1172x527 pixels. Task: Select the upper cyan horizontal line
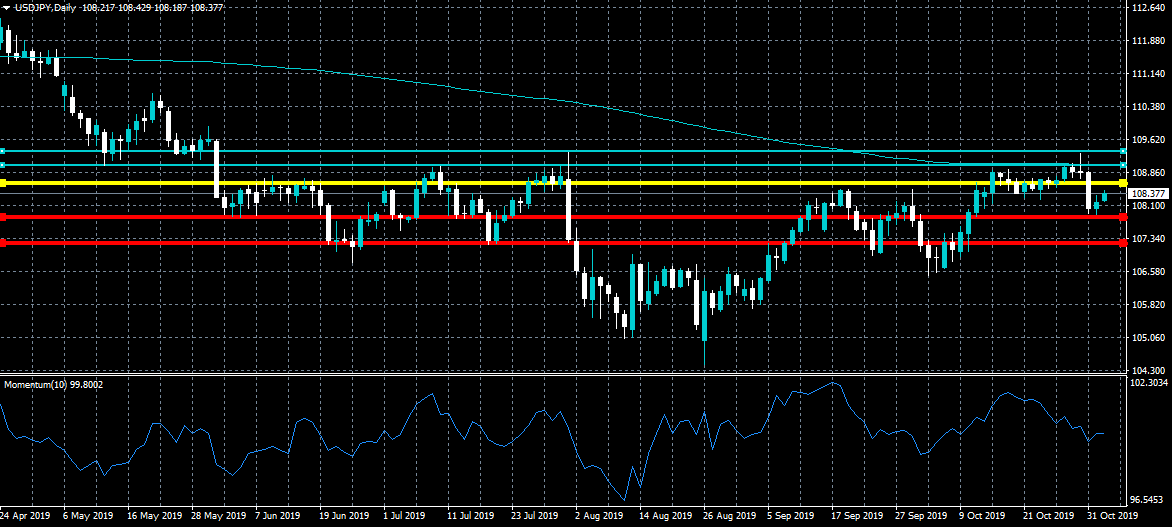[x=563, y=151]
